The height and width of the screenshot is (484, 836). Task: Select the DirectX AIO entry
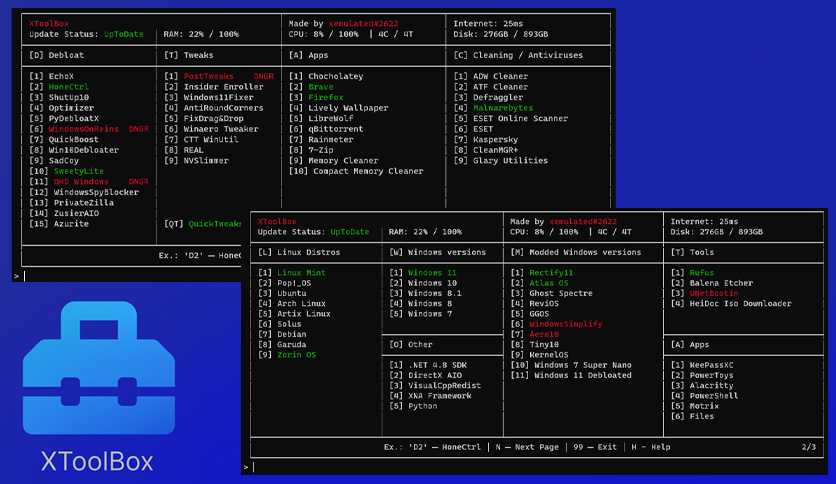(x=425, y=375)
